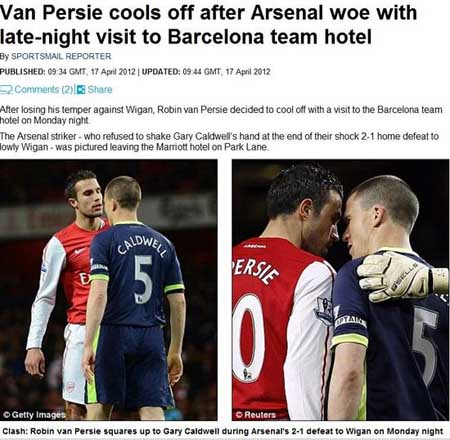Select the Clash photo caption text
450x440 pixels.
click(x=223, y=431)
